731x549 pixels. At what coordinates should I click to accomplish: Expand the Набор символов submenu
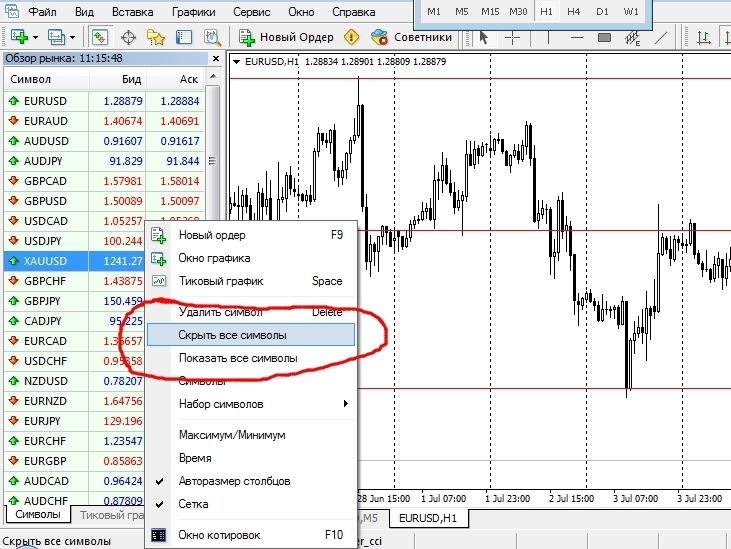point(252,404)
